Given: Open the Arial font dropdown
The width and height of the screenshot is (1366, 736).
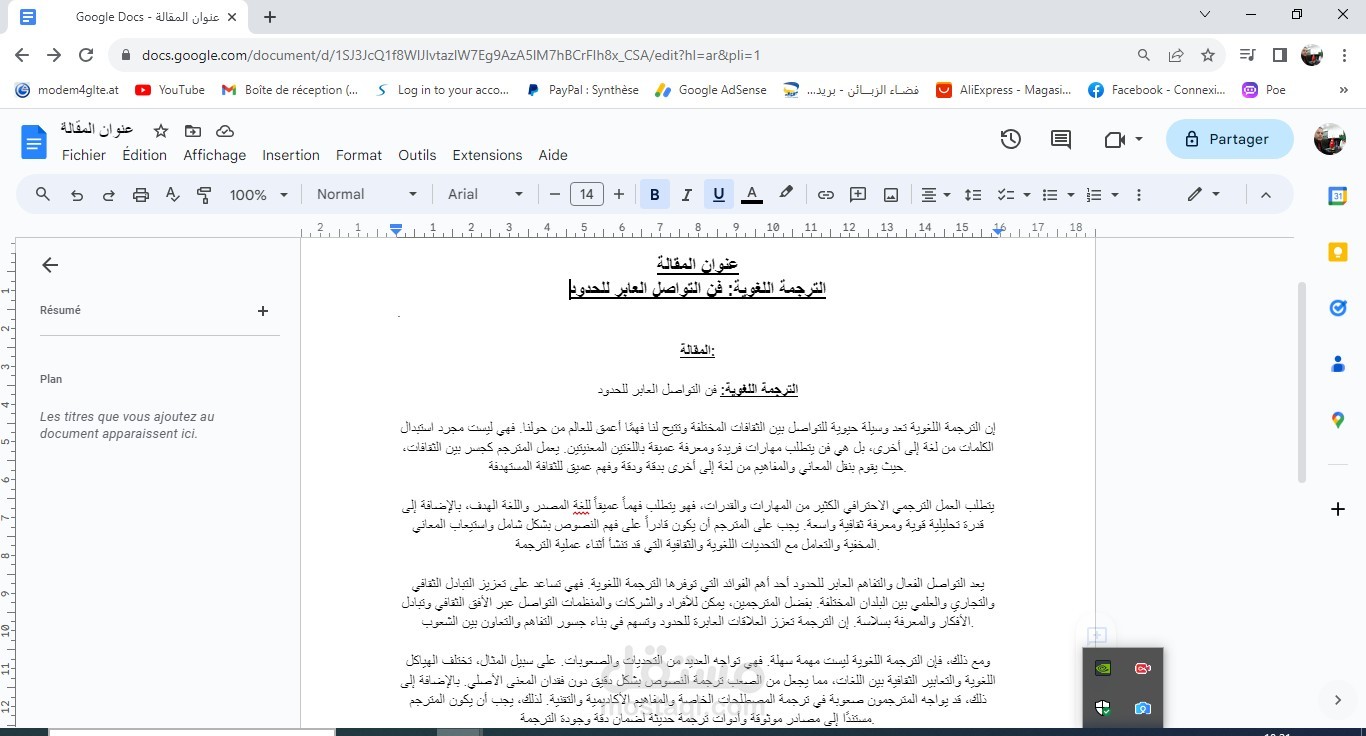Looking at the screenshot, I should click(486, 194).
